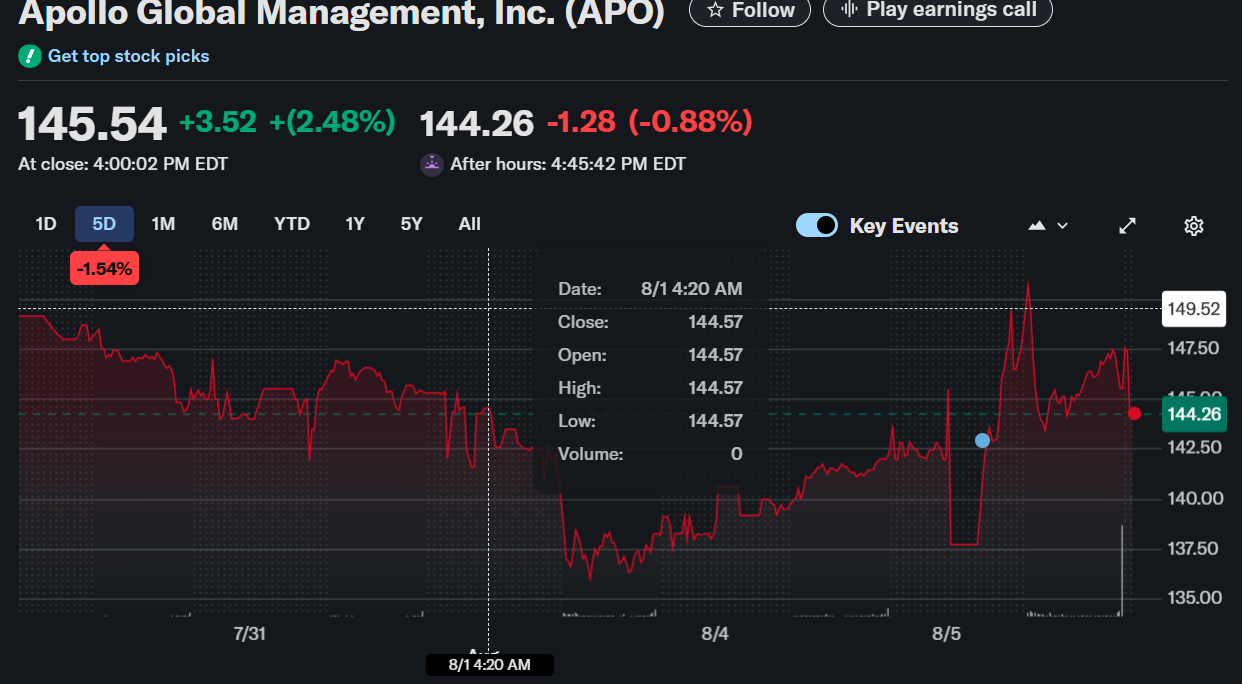Click the 140.00 price axis label
The image size is (1242, 684).
point(1193,498)
